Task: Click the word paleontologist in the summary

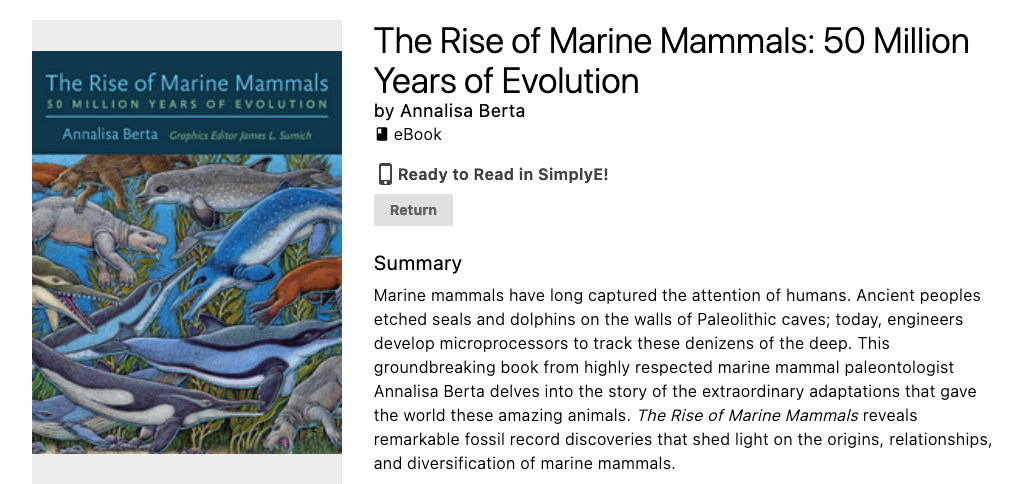Action: [x=899, y=368]
